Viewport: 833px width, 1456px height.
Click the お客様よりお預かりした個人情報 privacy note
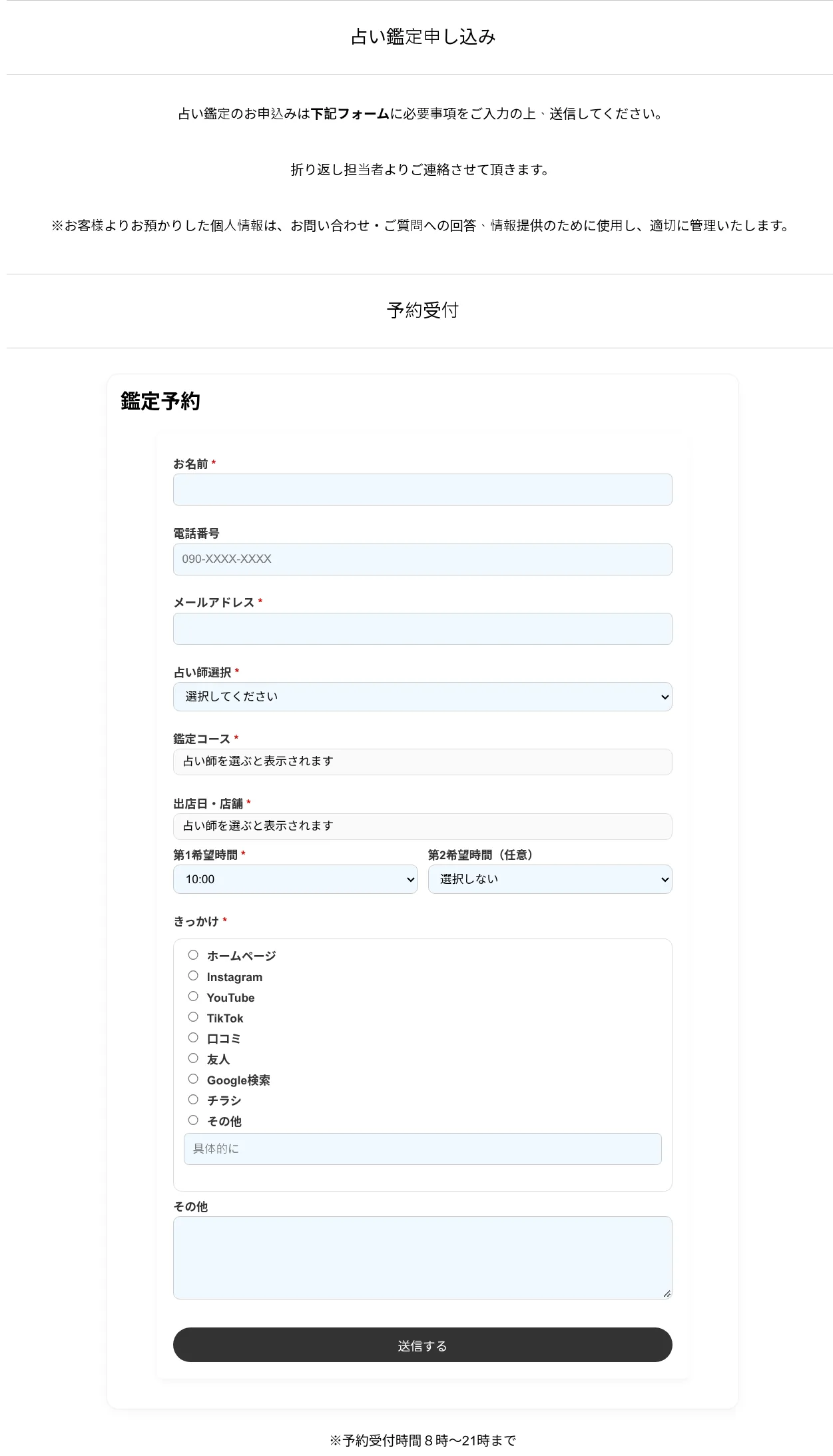(420, 226)
